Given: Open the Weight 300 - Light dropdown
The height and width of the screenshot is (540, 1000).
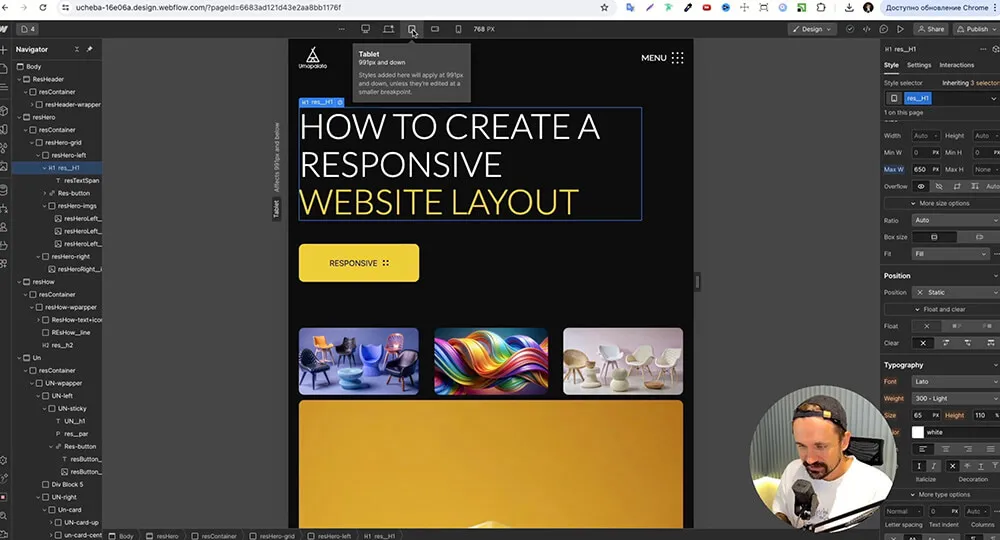Looking at the screenshot, I should [x=955, y=398].
